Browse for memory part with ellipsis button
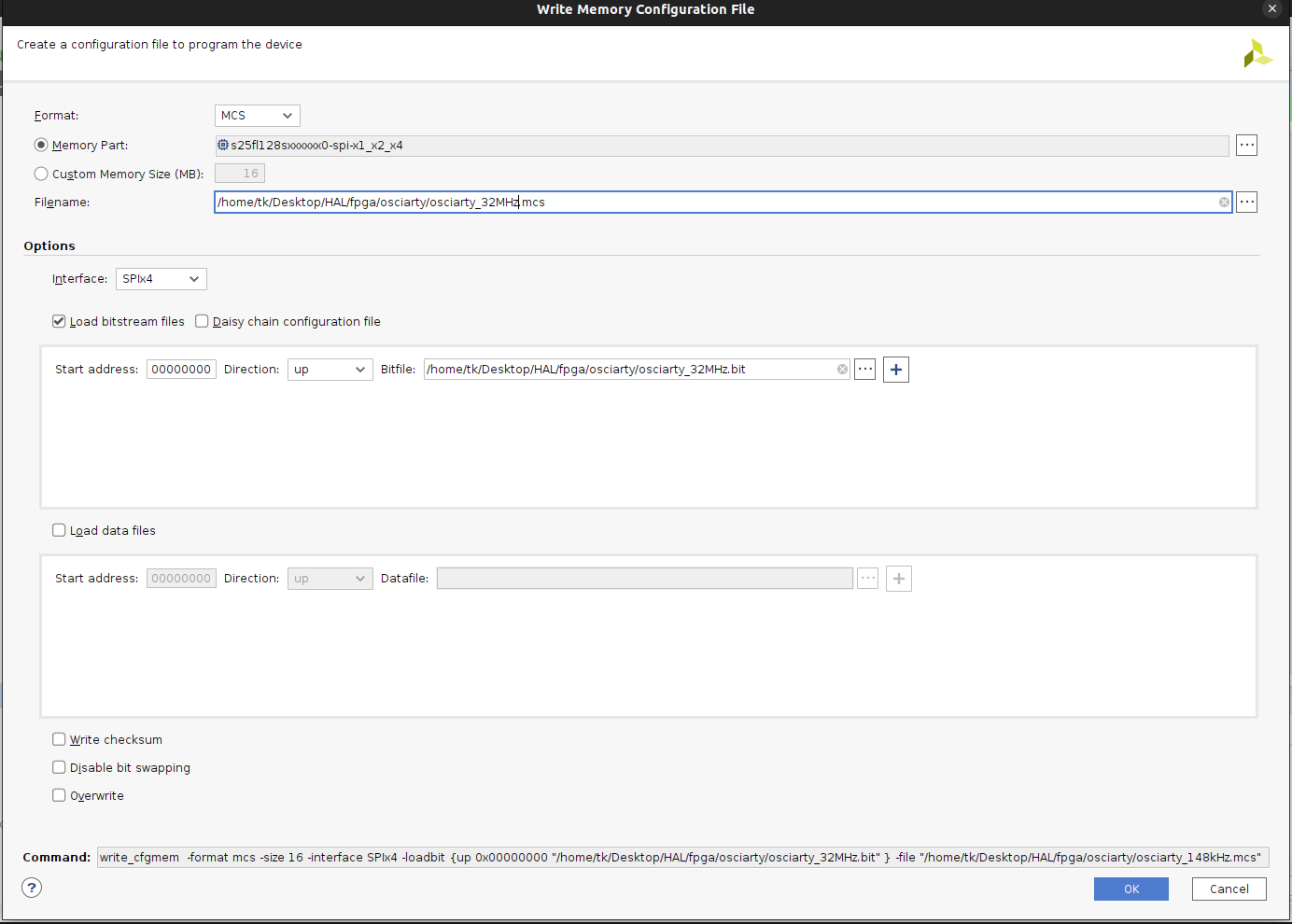This screenshot has width=1292, height=924. pos(1246,145)
